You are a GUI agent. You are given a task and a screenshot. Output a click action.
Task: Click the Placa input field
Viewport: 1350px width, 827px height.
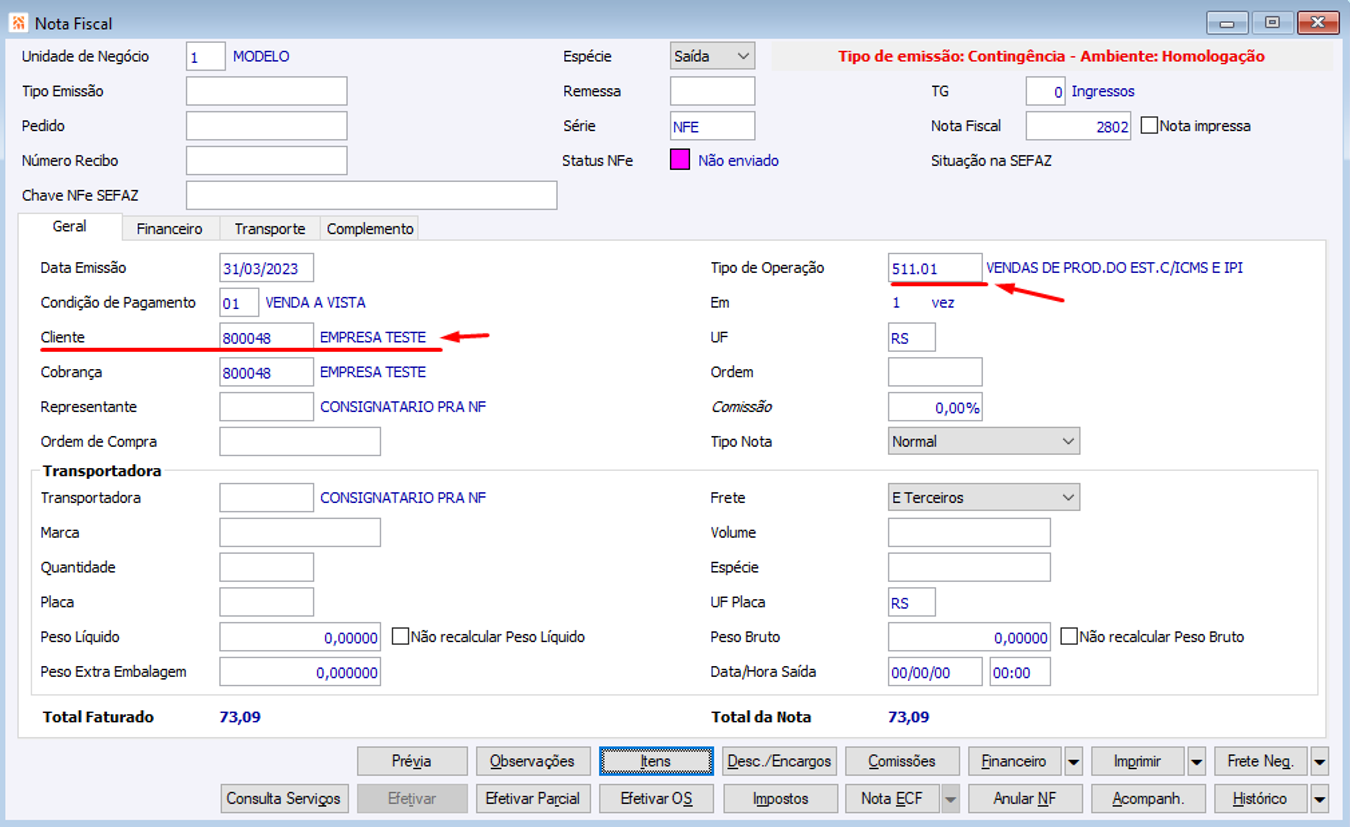(x=266, y=602)
